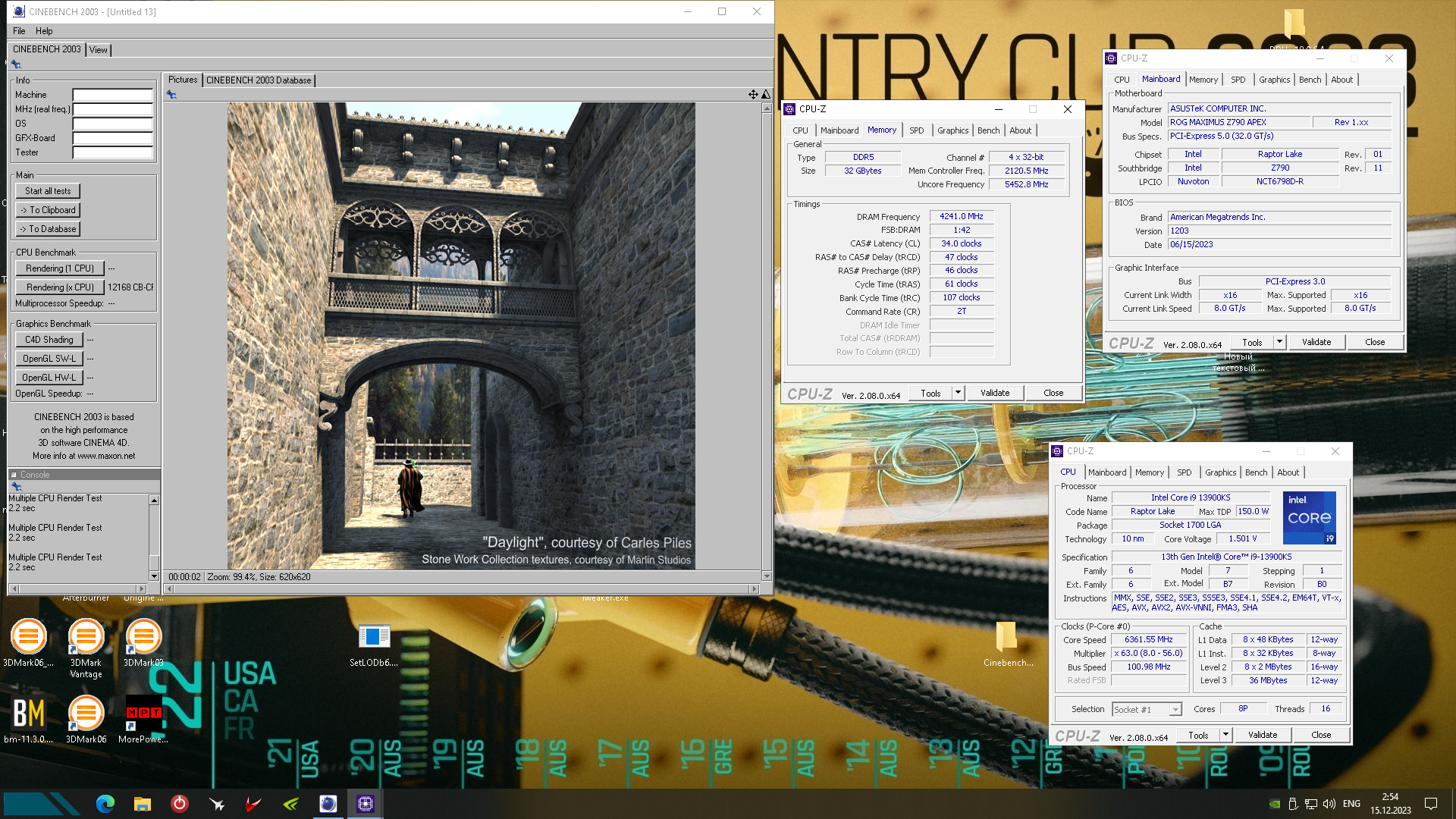Click picture panel vertical scrollbar up arrow
1456x819 pixels.
[x=767, y=108]
